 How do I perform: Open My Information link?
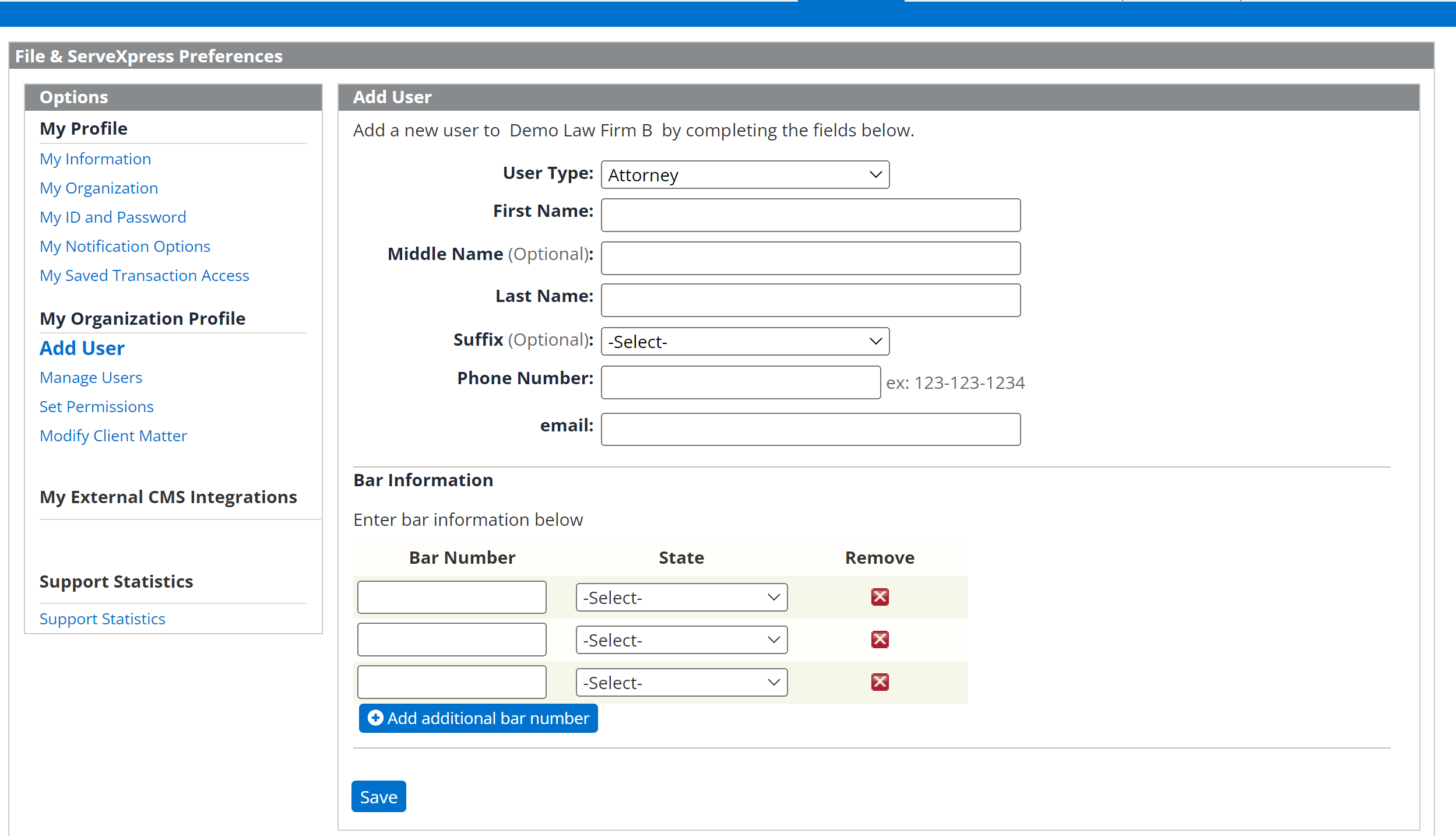pos(95,159)
